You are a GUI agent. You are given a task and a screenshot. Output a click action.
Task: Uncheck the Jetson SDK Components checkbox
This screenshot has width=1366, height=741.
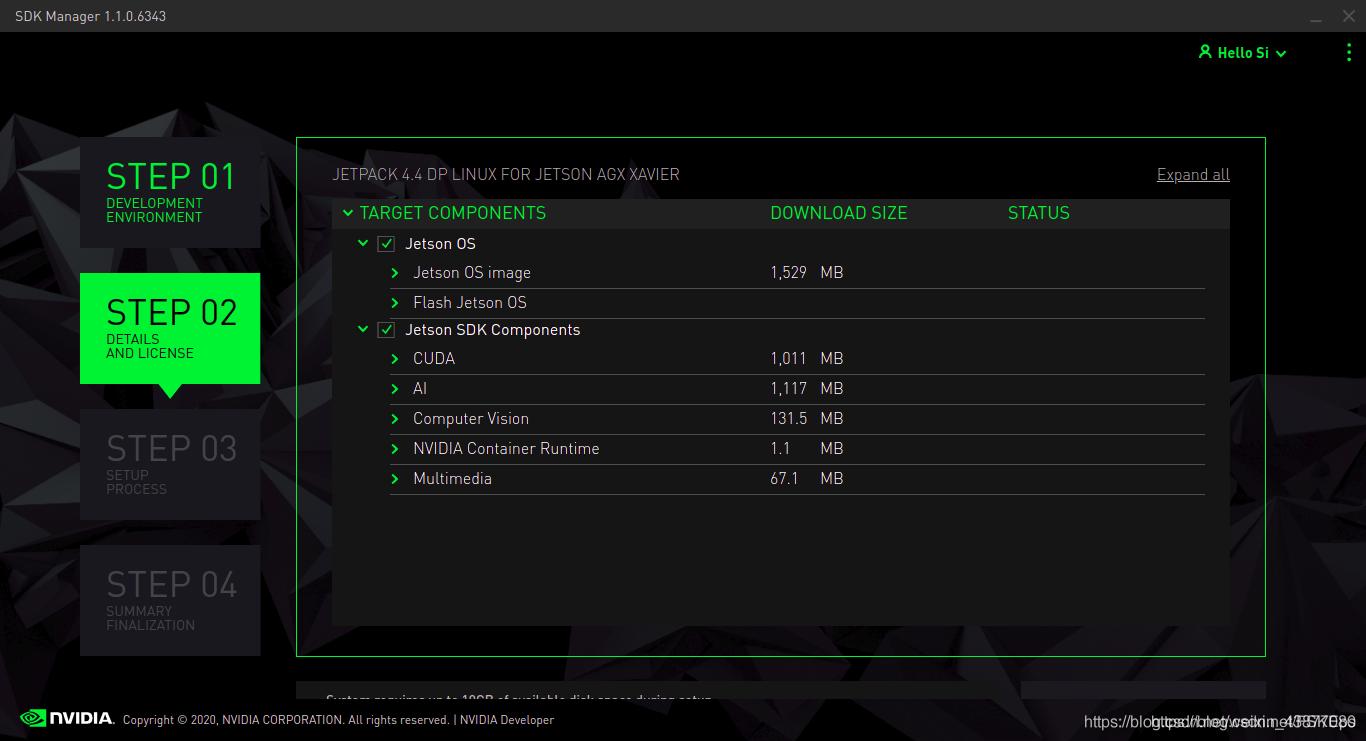[x=386, y=330]
